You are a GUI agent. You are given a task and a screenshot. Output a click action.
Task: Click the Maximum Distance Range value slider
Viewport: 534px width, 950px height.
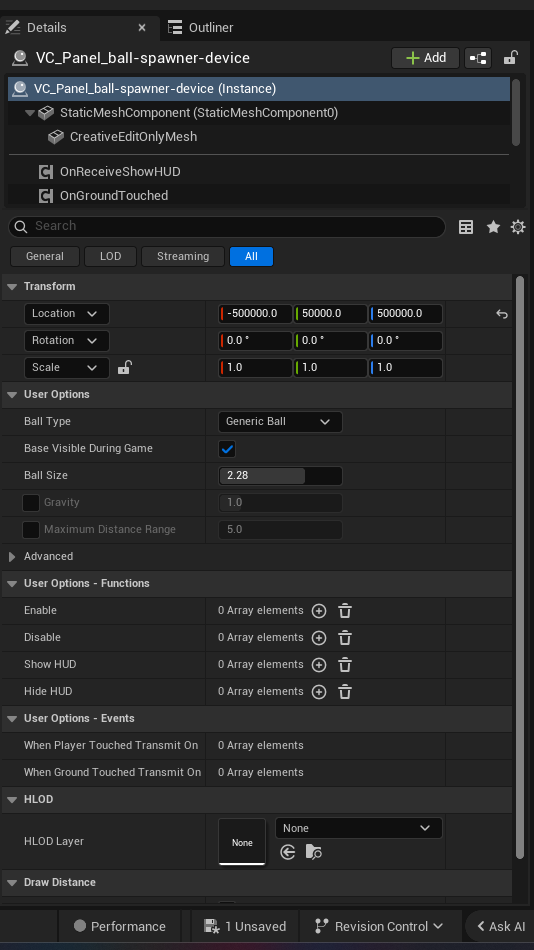tap(280, 530)
